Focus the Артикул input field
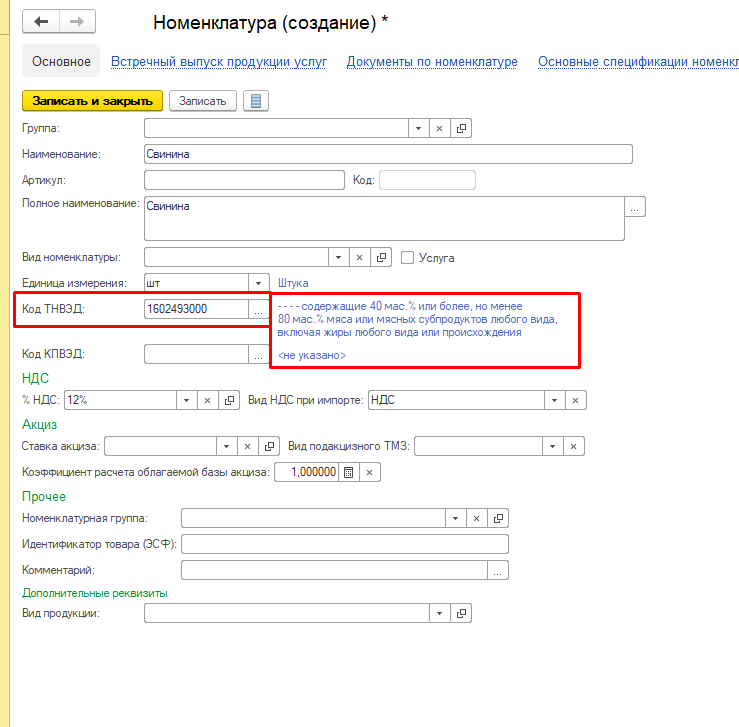The image size is (739, 727). click(x=244, y=180)
